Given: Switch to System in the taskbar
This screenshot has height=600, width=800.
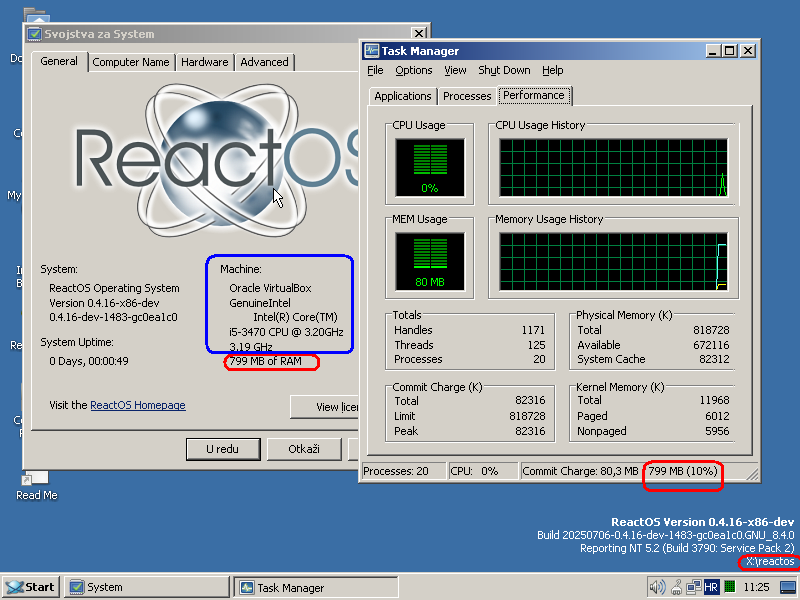Looking at the screenshot, I should coord(147,587).
